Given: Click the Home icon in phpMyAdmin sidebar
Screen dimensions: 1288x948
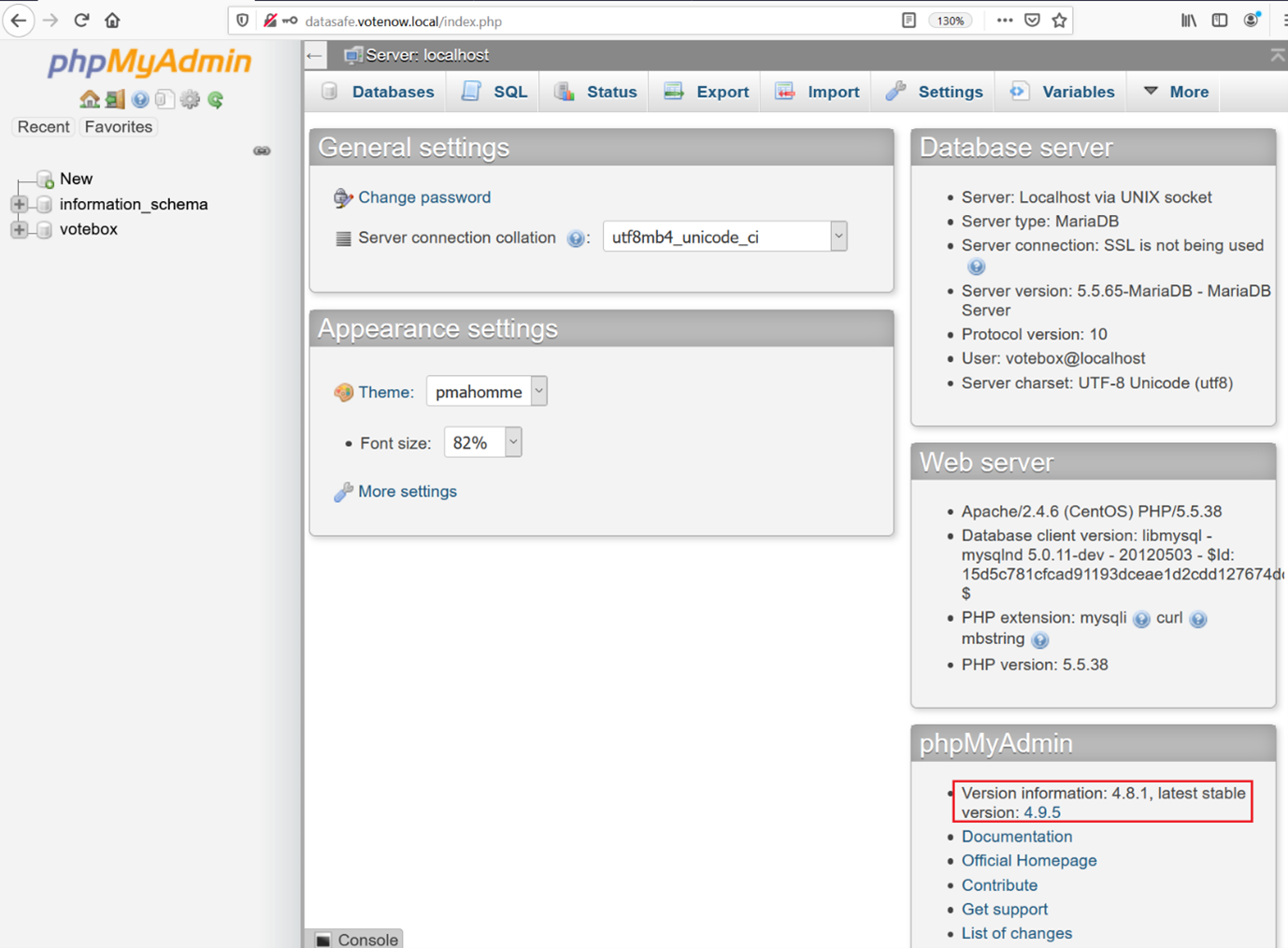Looking at the screenshot, I should (x=90, y=99).
